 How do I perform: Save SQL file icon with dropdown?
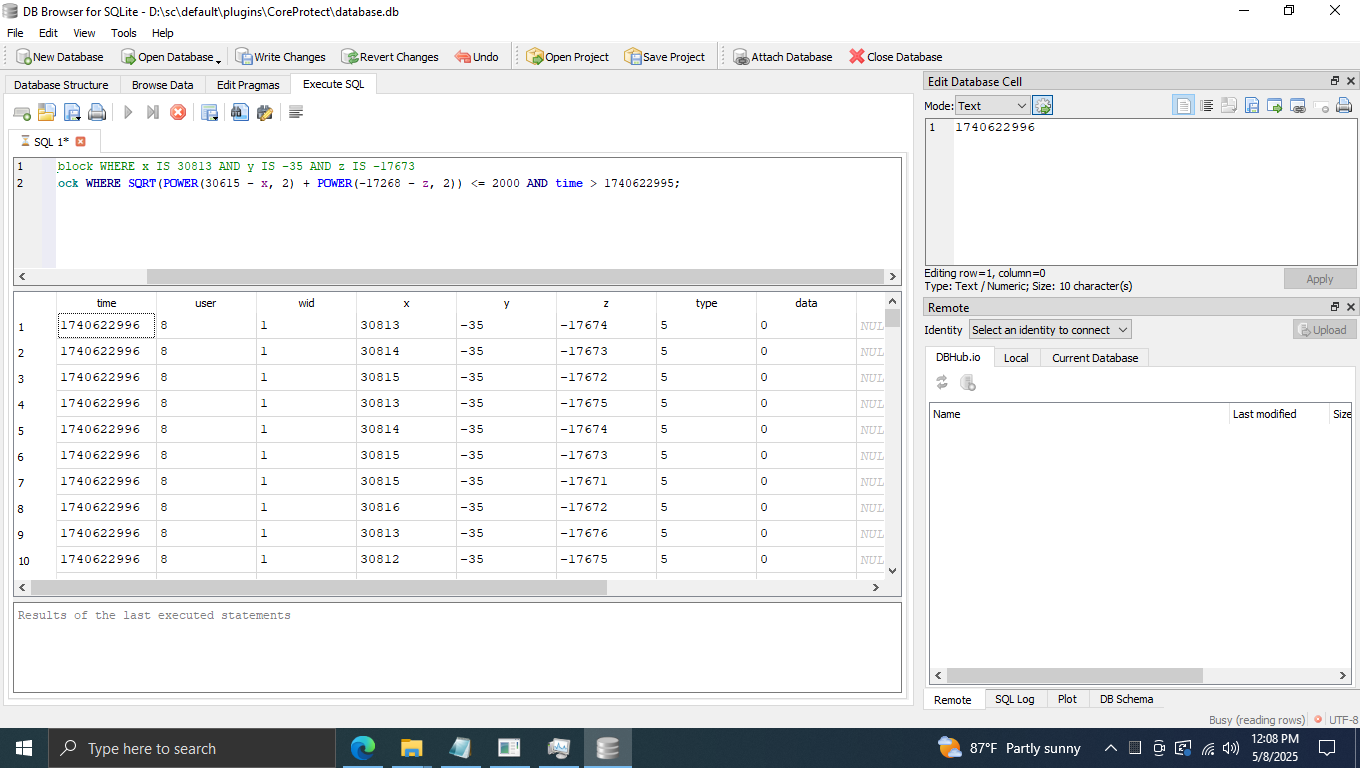click(72, 112)
